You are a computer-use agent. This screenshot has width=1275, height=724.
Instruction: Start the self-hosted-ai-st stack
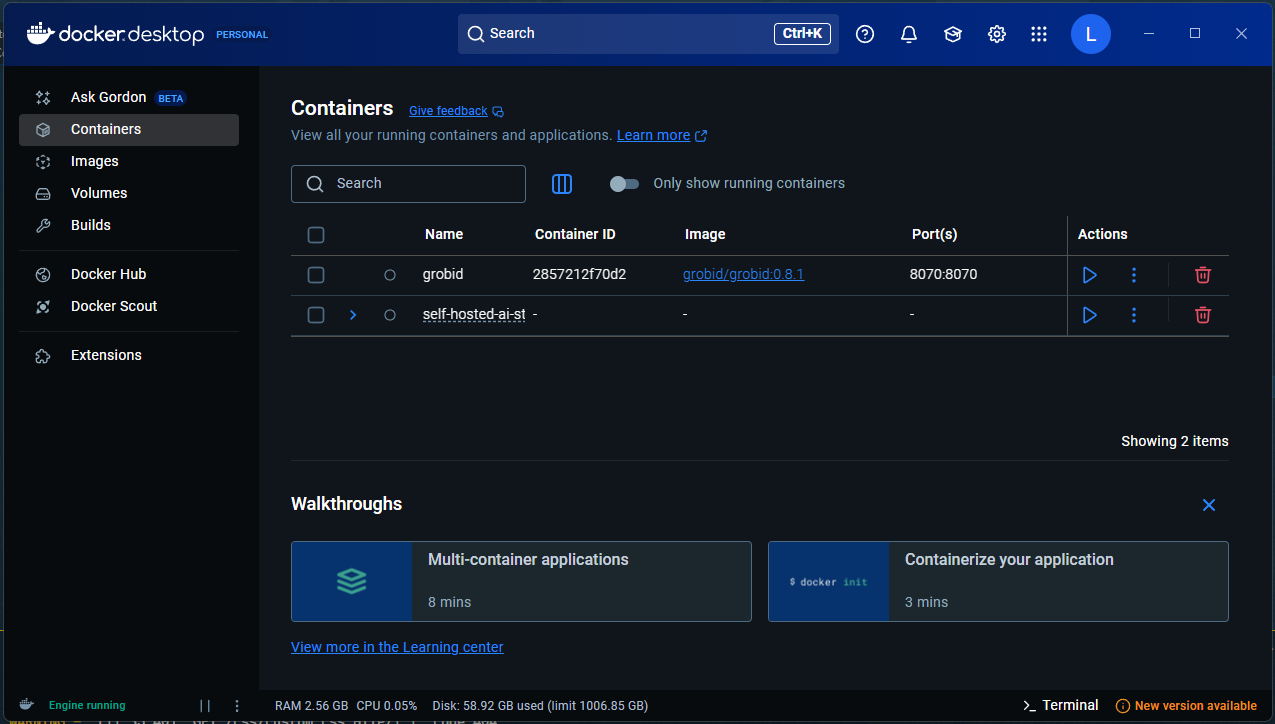pos(1090,315)
